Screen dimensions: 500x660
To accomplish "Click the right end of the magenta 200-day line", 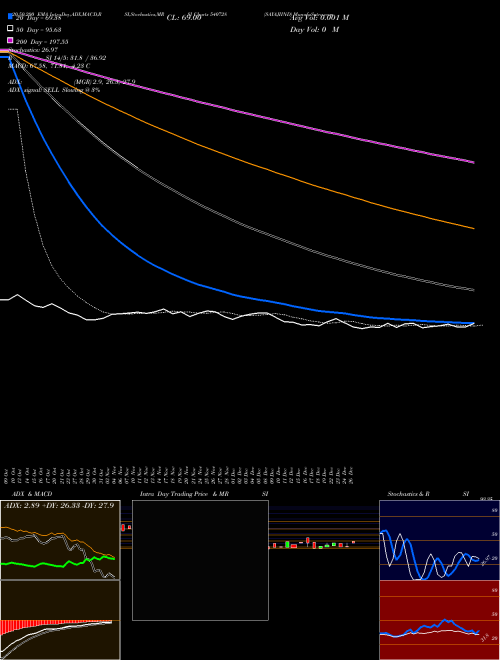I will (473, 162).
